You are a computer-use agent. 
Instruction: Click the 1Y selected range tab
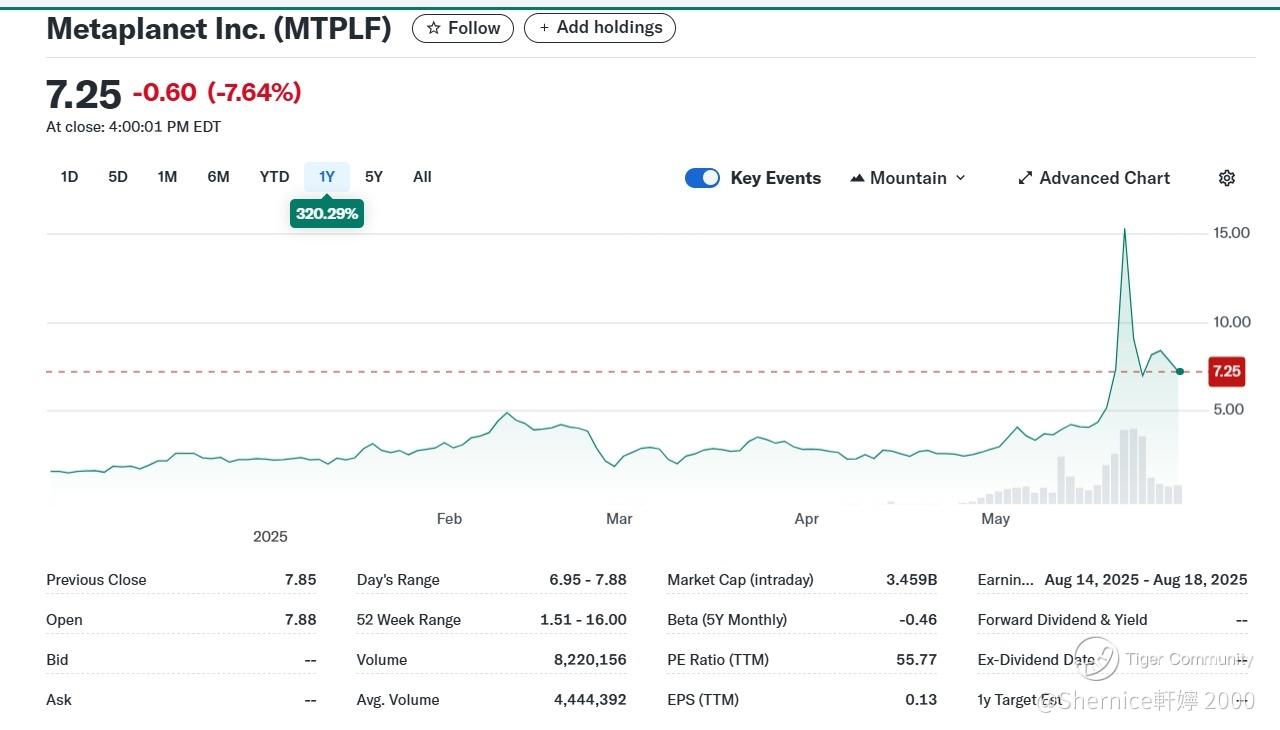point(327,177)
